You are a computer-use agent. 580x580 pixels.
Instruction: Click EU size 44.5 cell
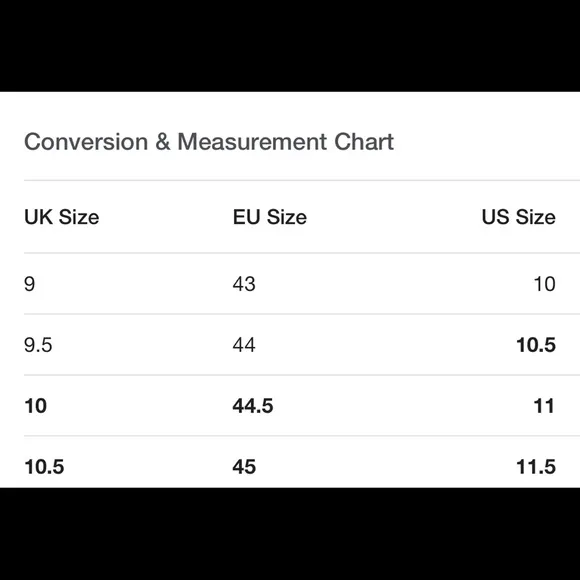[253, 406]
